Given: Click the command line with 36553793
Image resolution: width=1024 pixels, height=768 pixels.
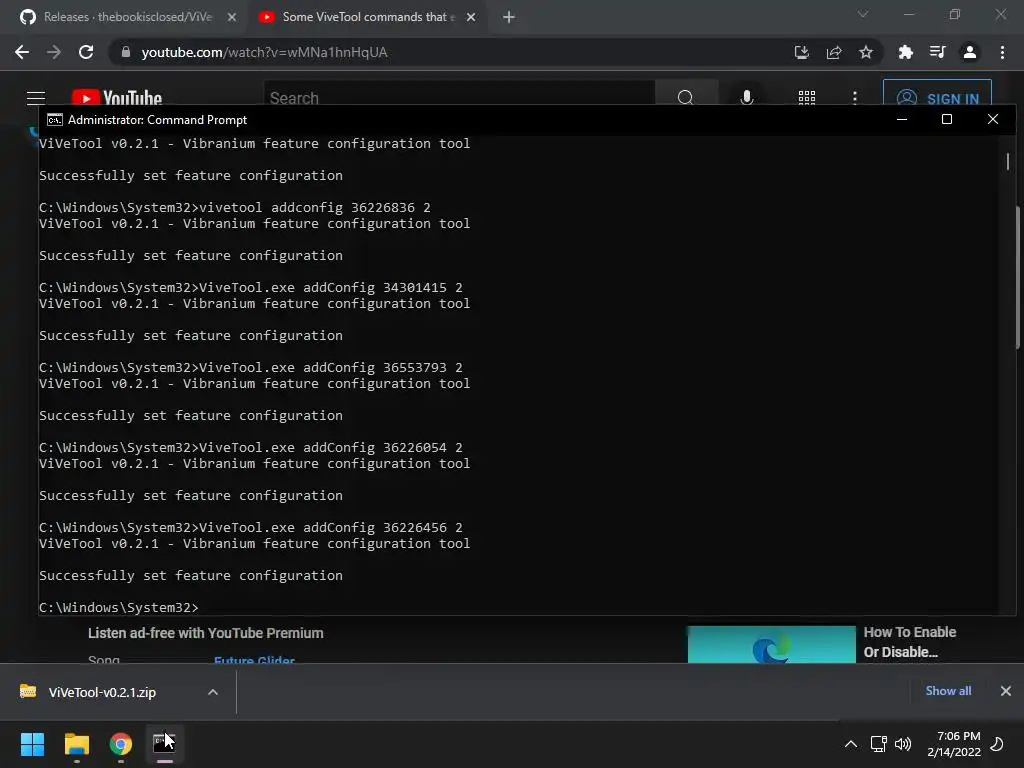Looking at the screenshot, I should click(x=251, y=367).
